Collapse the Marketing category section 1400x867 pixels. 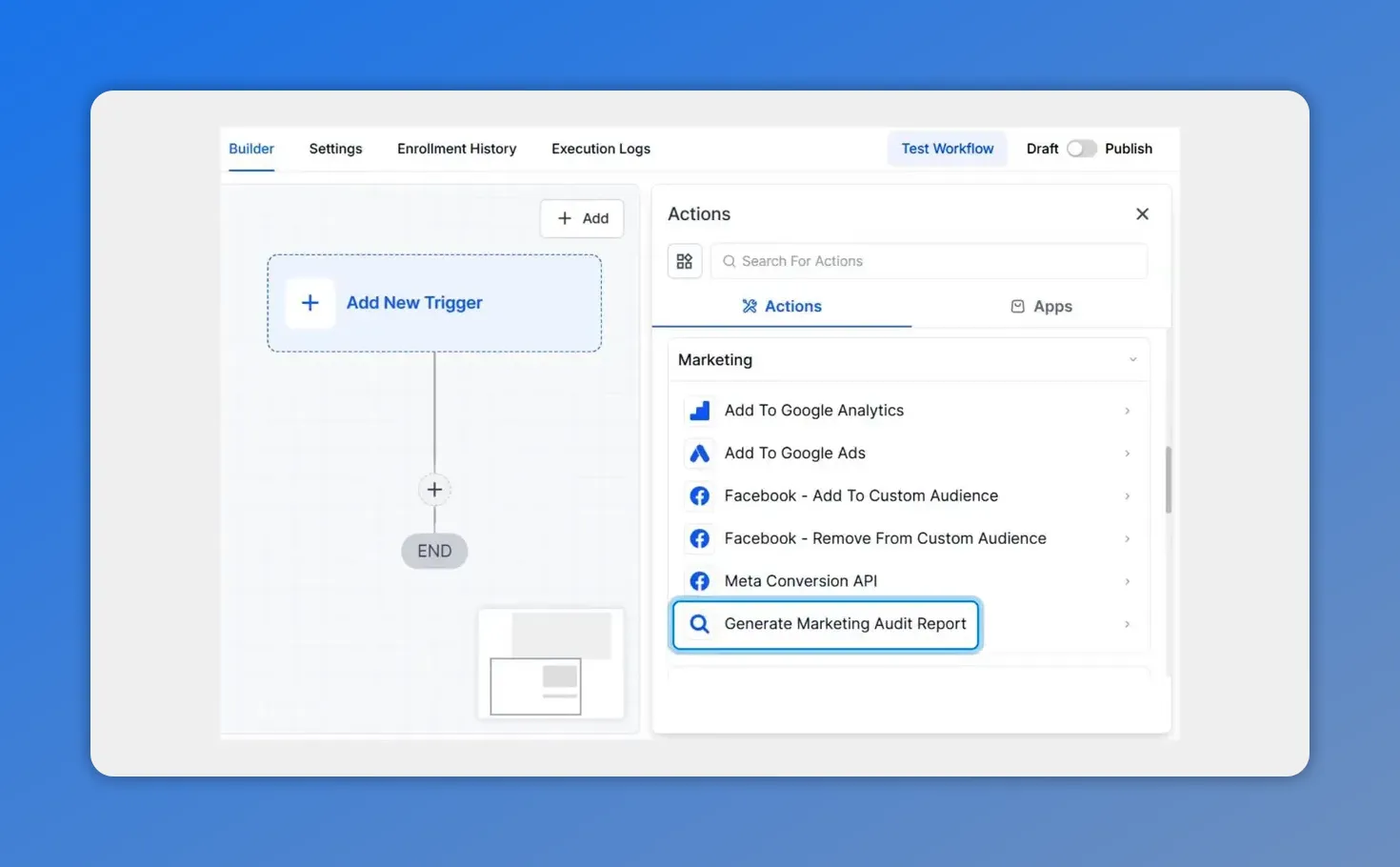[1132, 359]
